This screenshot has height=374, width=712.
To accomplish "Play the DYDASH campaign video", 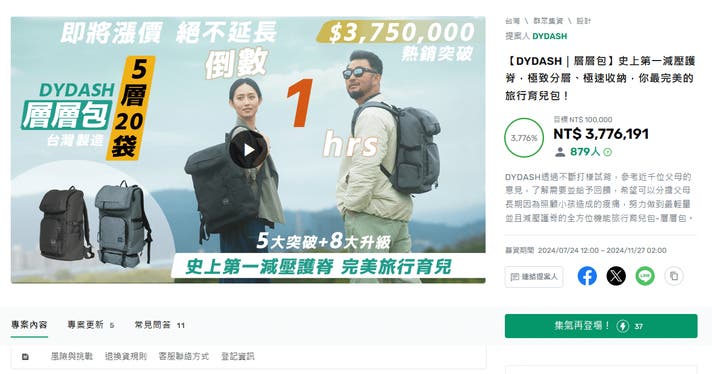I will pos(248,150).
